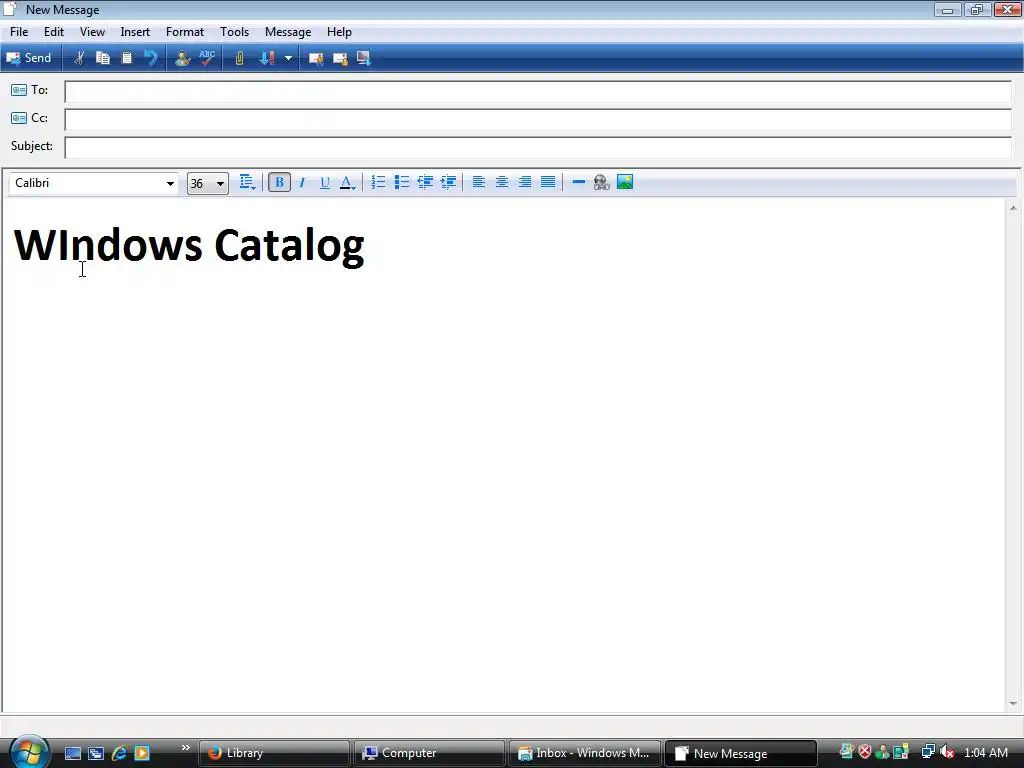Open the Insert menu

pos(135,32)
